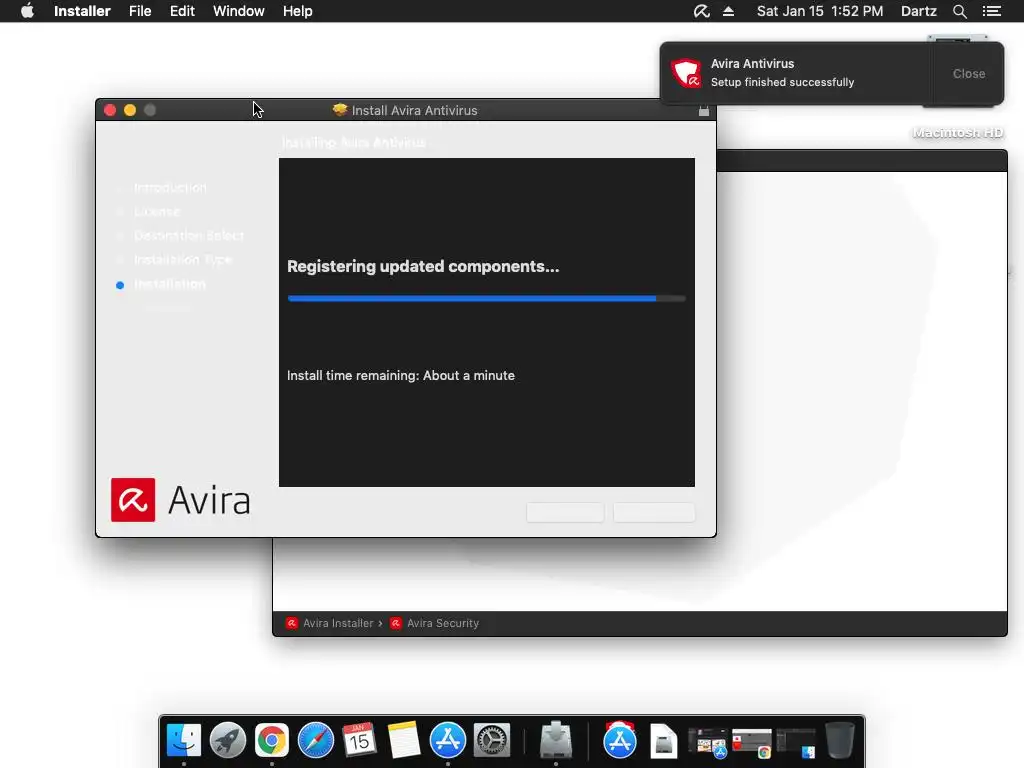The height and width of the screenshot is (768, 1024).
Task: Open the File menu
Action: coord(140,11)
